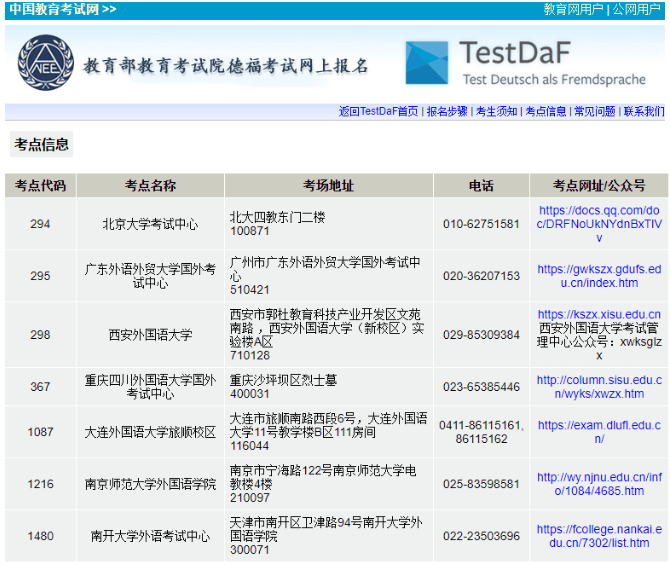Click phone number 0411-86115161
670x565 pixels.
(x=480, y=425)
